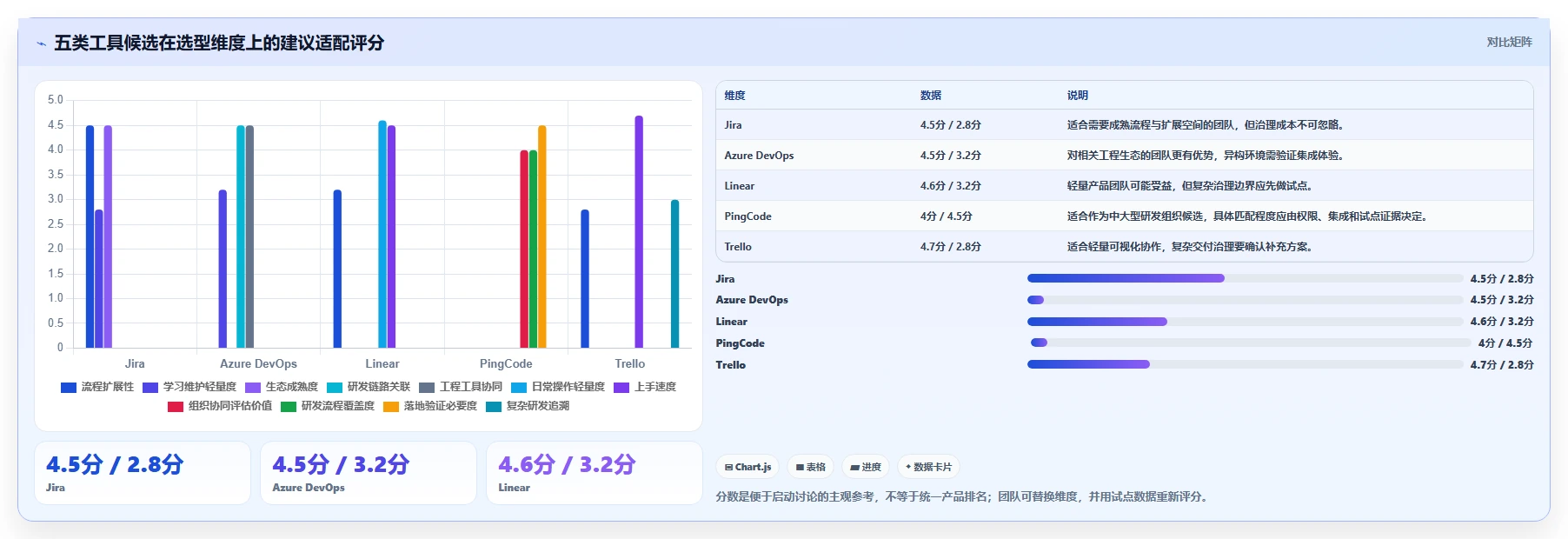Click the Jira description about 治理成本
This screenshot has height=539, width=1568.
coord(1207,125)
